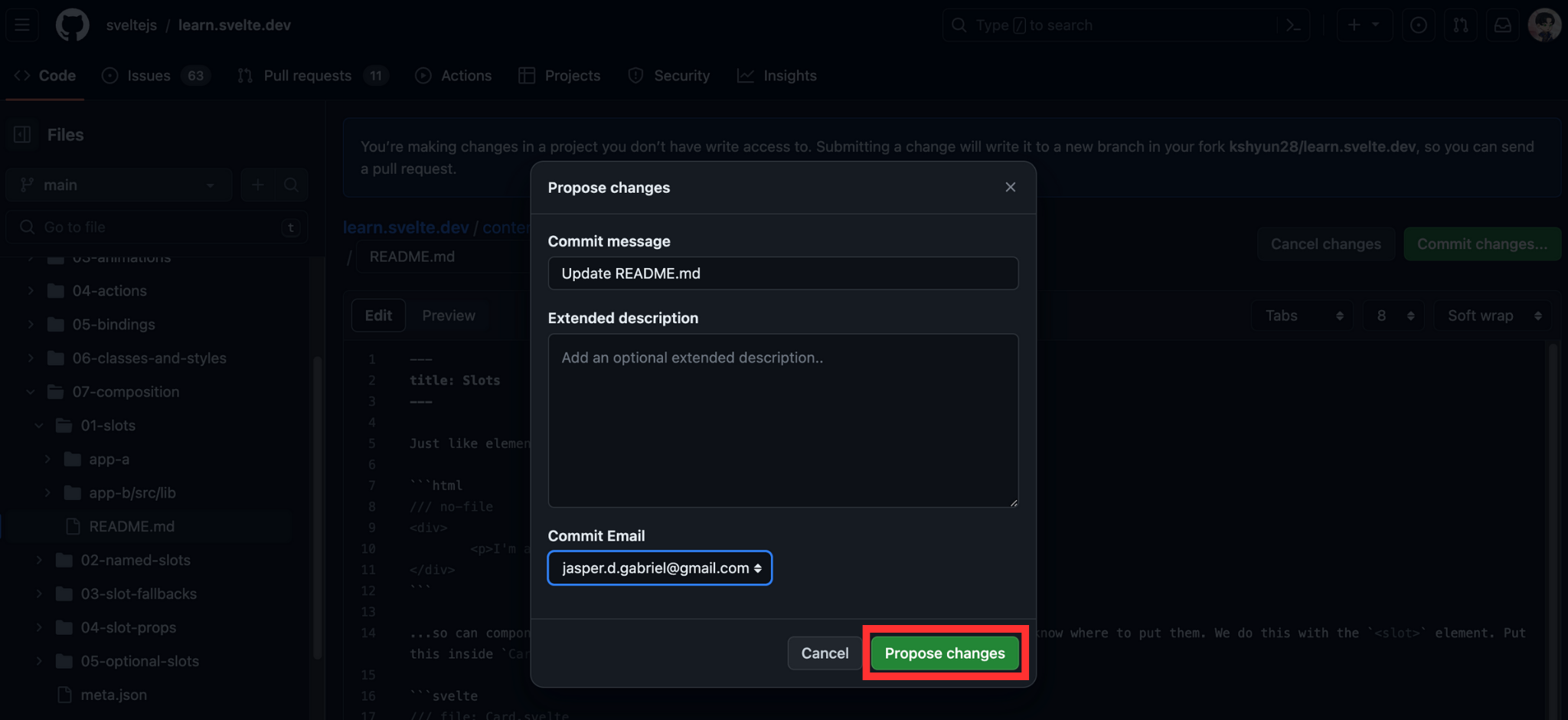Cancel the proposed changes dialog
Screen dimensions: 1568x720
(x=825, y=653)
